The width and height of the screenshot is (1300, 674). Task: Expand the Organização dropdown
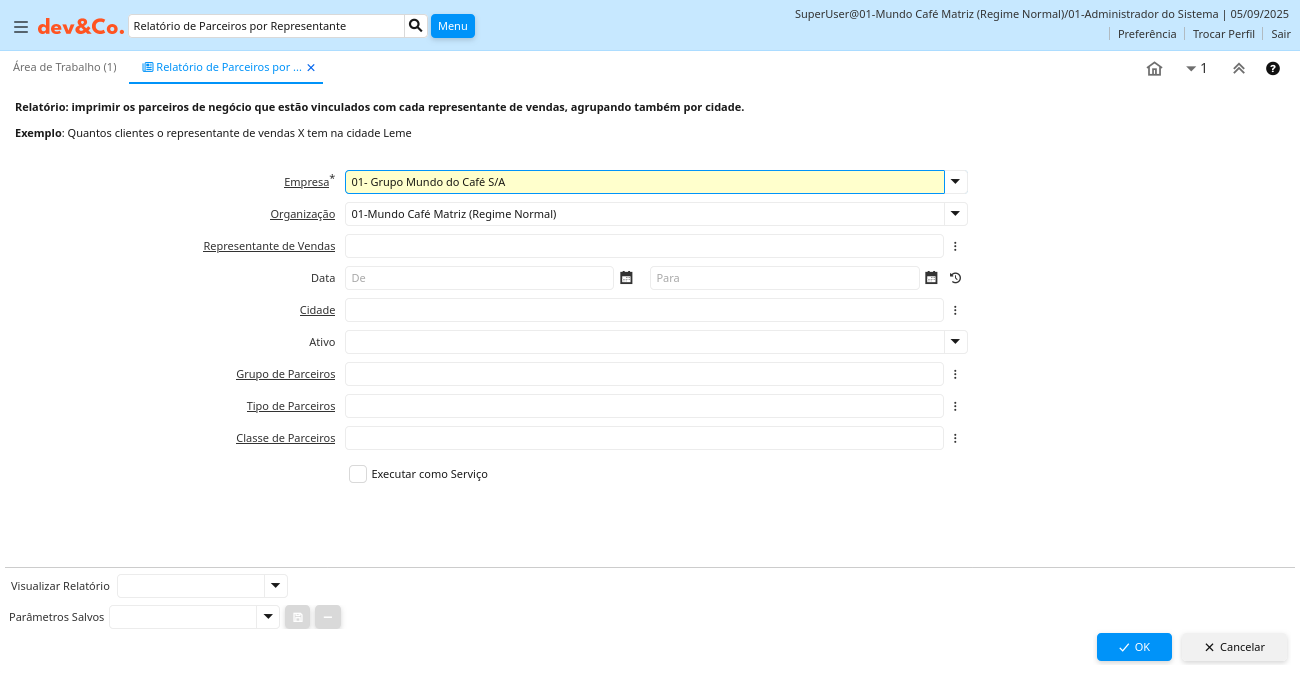click(956, 214)
